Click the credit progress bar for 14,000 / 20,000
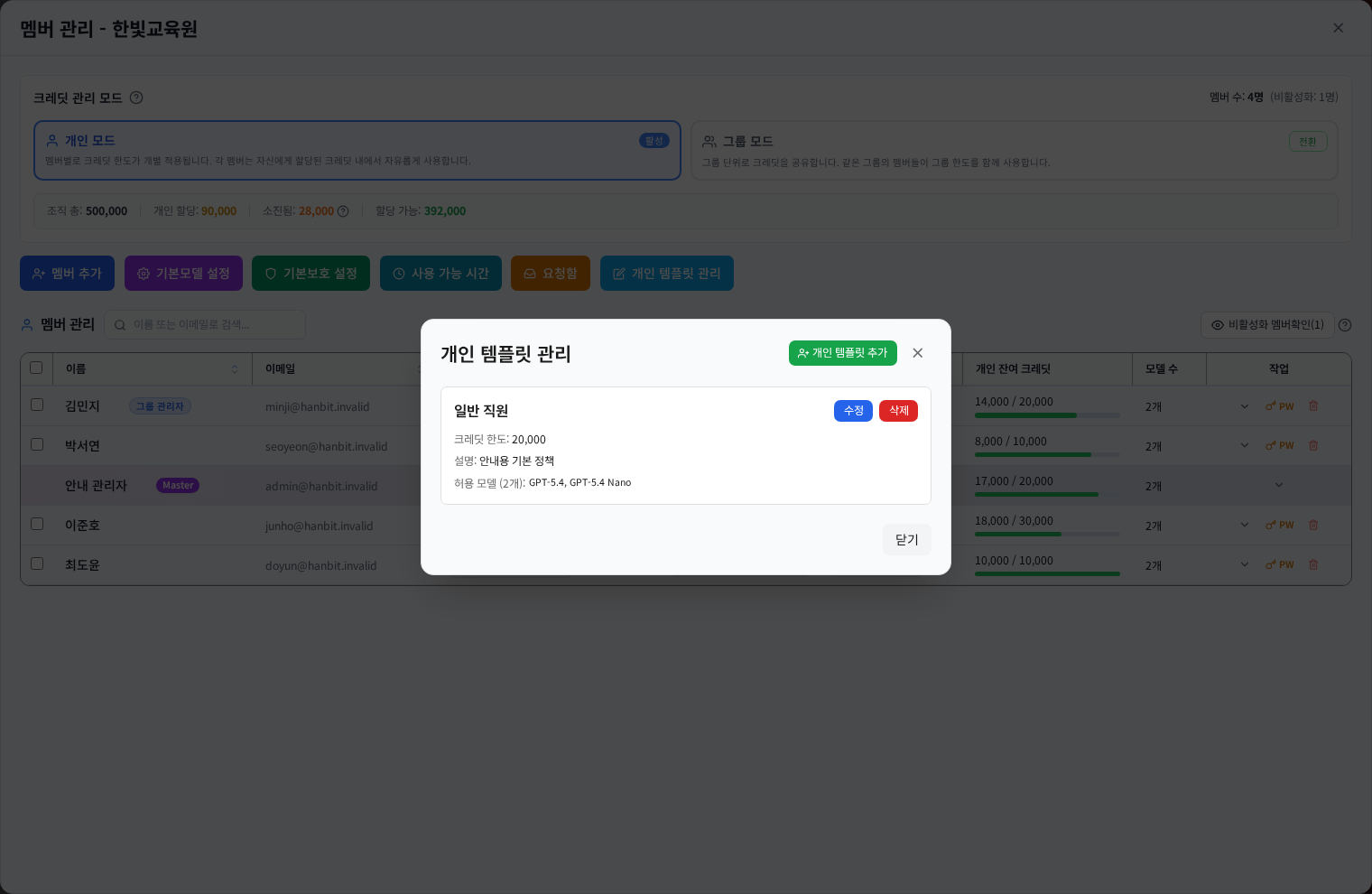Viewport: 1372px width, 894px height. click(1047, 415)
